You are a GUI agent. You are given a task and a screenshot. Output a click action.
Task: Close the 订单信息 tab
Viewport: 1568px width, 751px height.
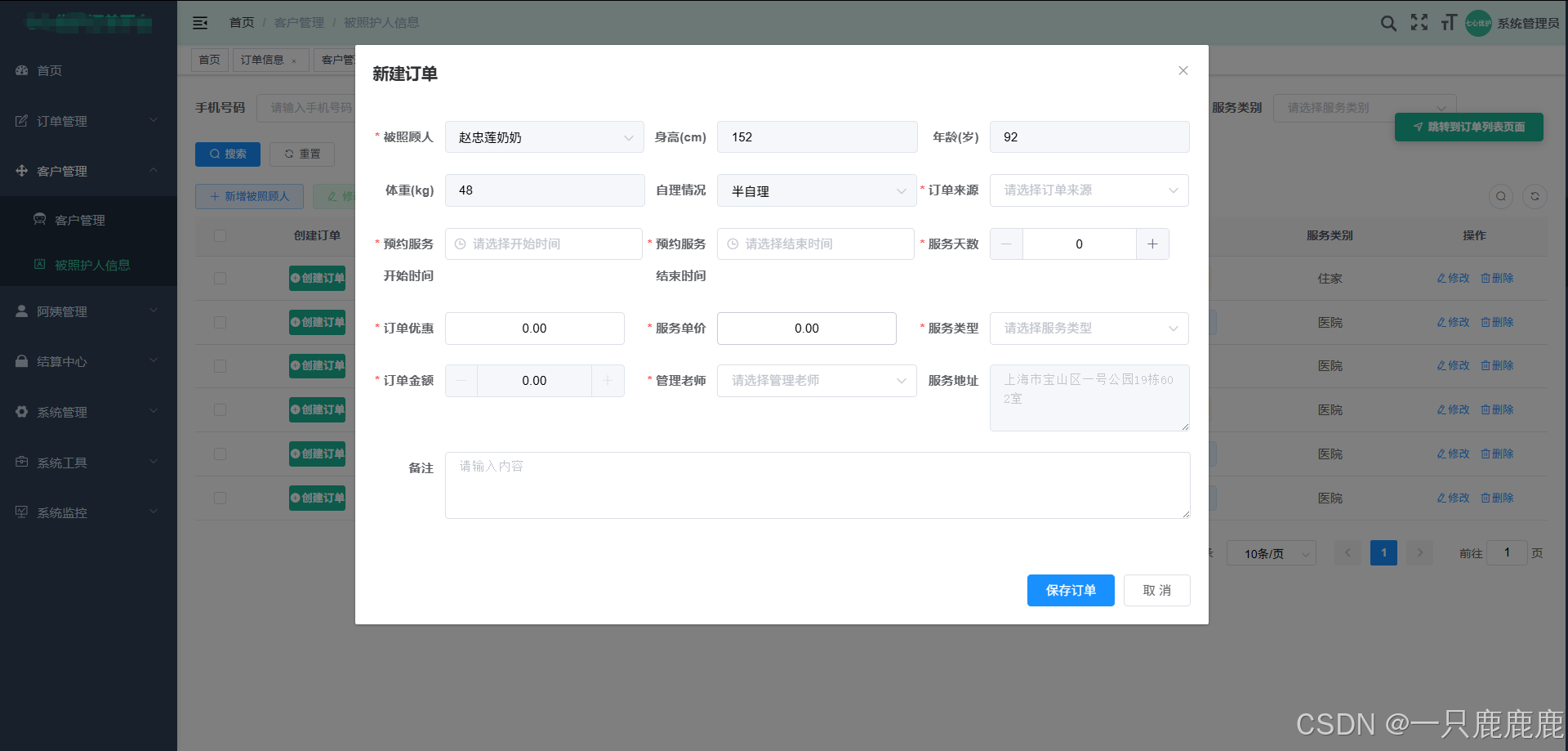point(294,60)
